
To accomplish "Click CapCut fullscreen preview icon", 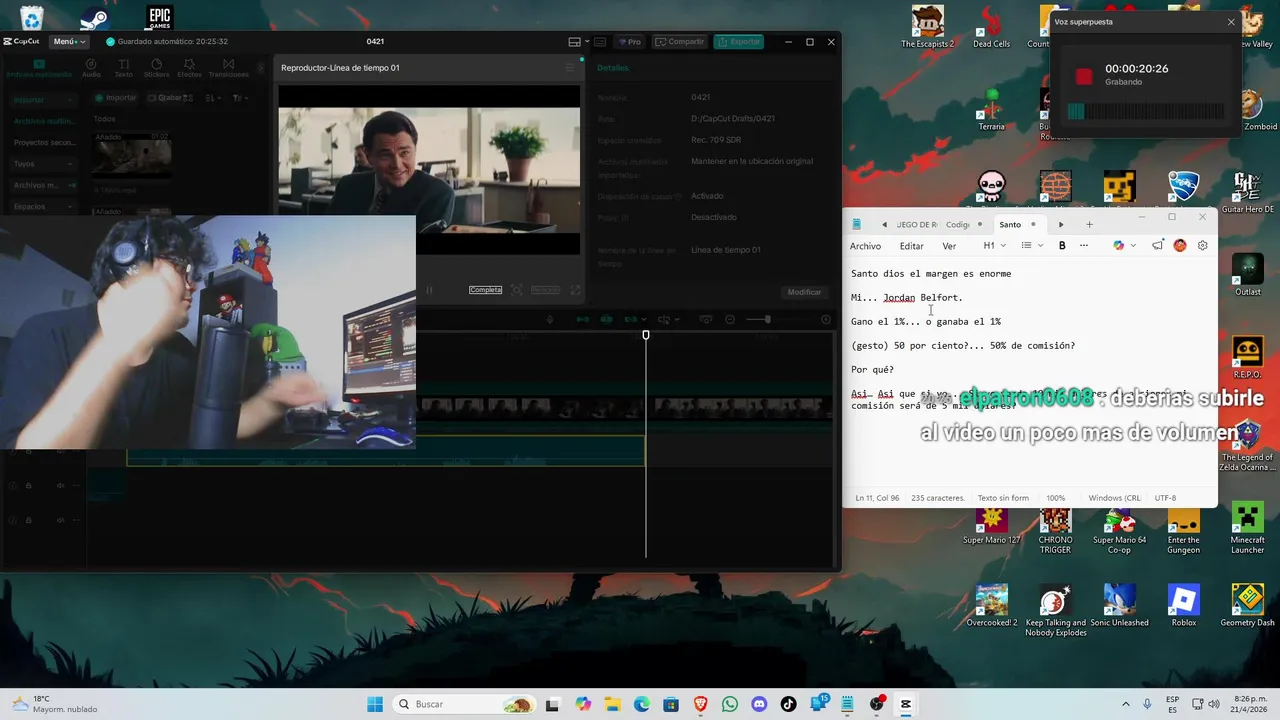I will coord(575,290).
